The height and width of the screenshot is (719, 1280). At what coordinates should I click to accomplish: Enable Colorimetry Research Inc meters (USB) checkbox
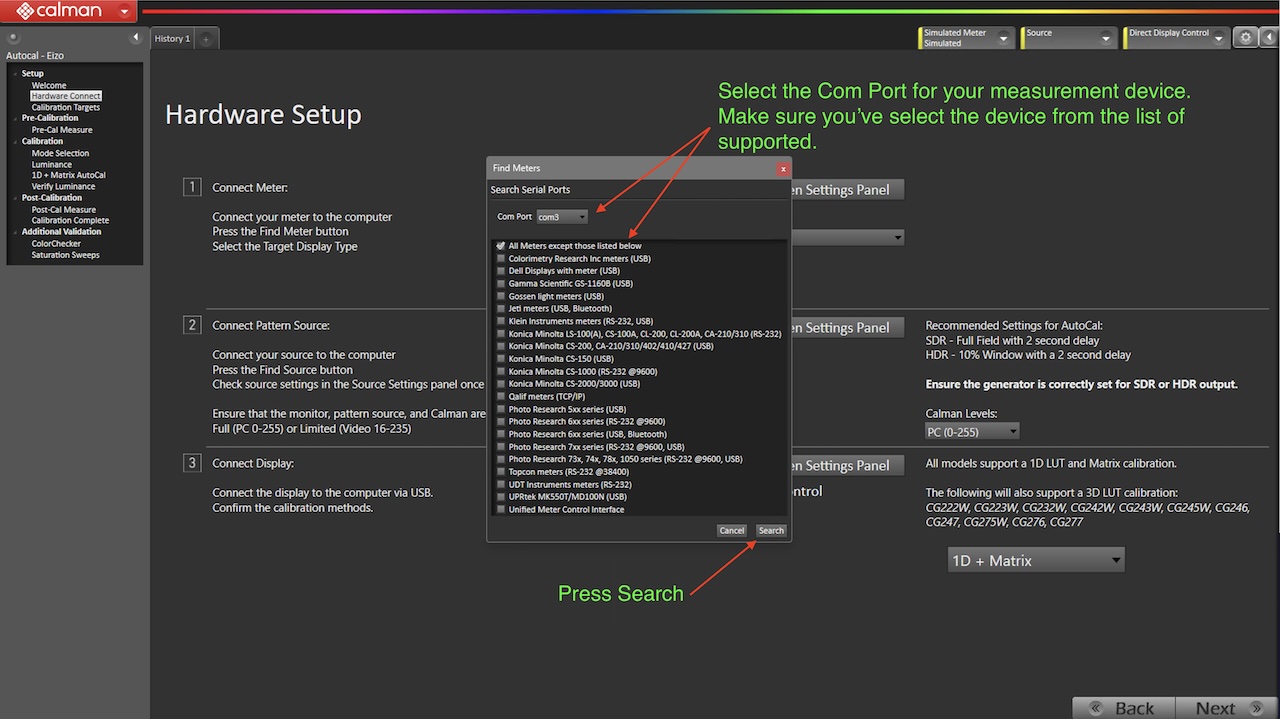pos(500,259)
